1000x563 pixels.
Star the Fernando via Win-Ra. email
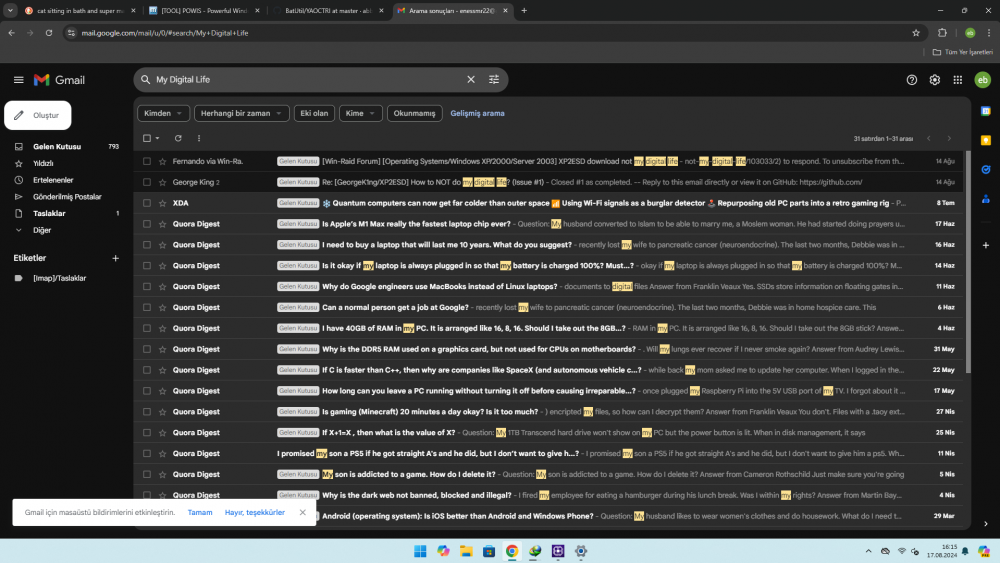[x=163, y=161]
